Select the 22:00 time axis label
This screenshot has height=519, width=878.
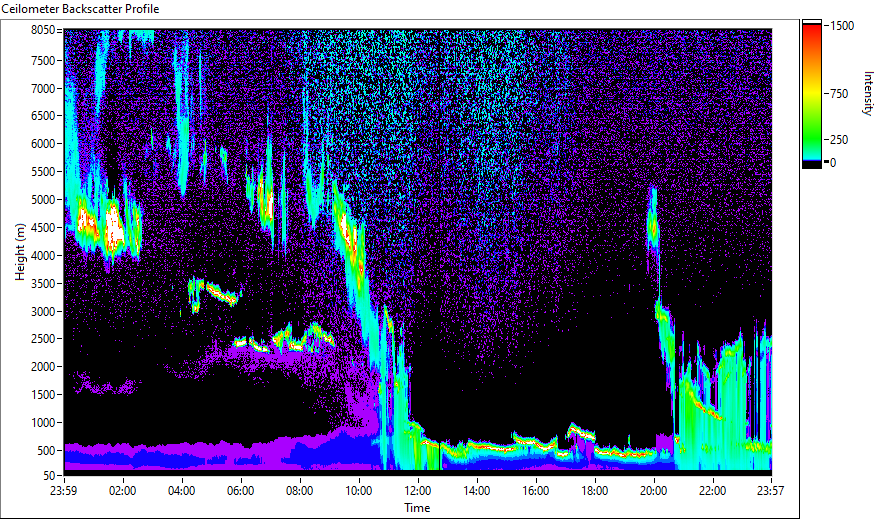pos(713,491)
